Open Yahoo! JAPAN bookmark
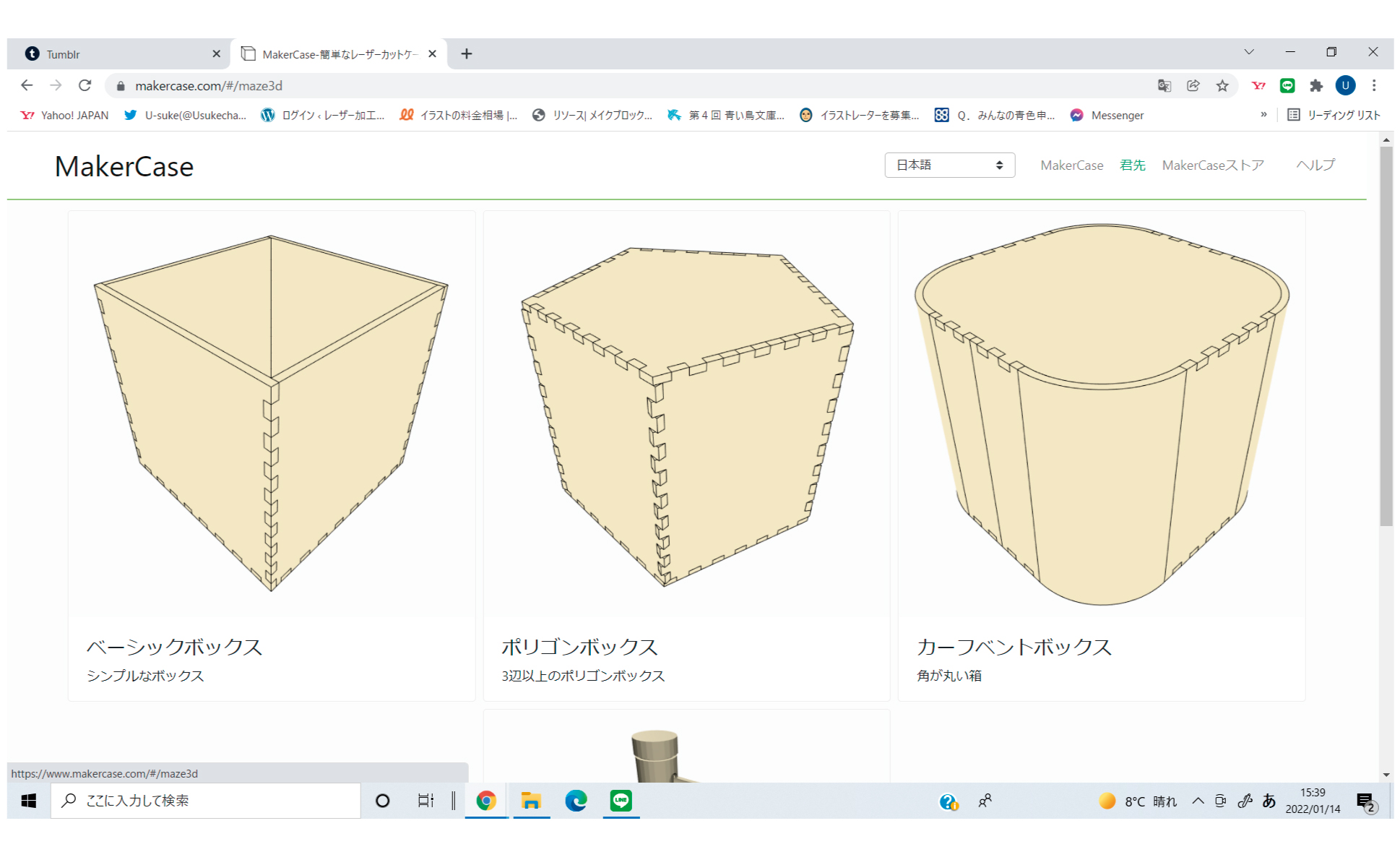This screenshot has width=1400, height=852. [64, 115]
